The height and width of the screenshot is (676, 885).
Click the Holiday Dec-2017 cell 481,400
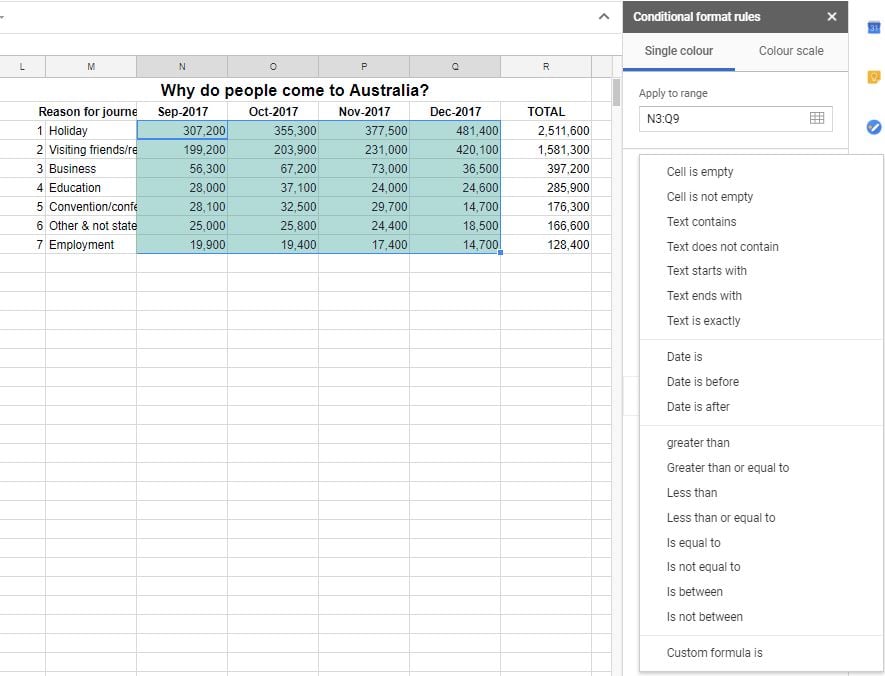click(455, 131)
